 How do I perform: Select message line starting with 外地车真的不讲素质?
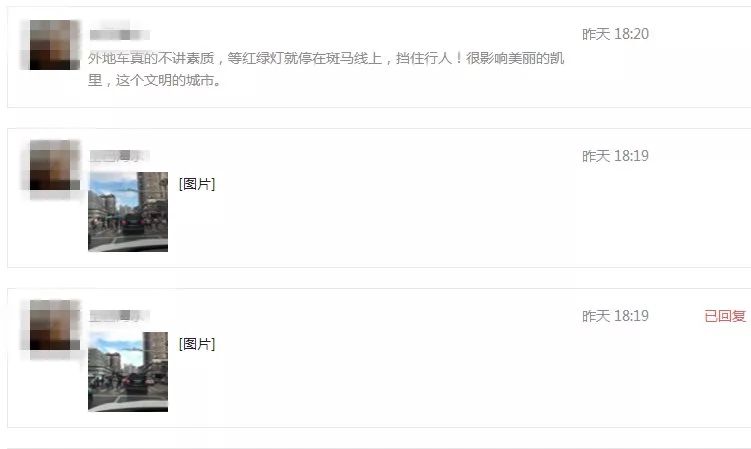point(326,58)
